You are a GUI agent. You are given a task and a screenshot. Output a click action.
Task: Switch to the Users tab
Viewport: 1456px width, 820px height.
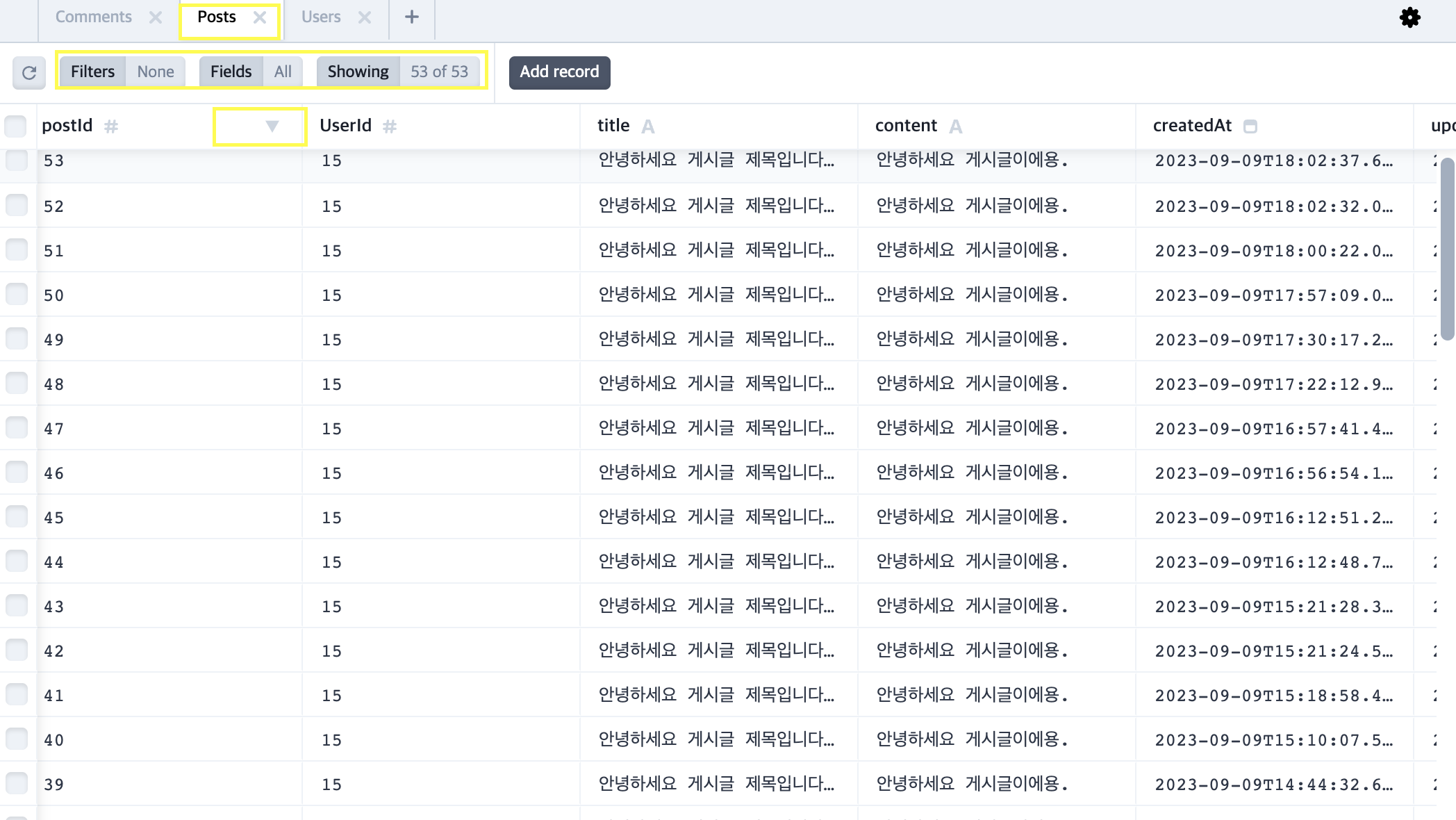[321, 17]
